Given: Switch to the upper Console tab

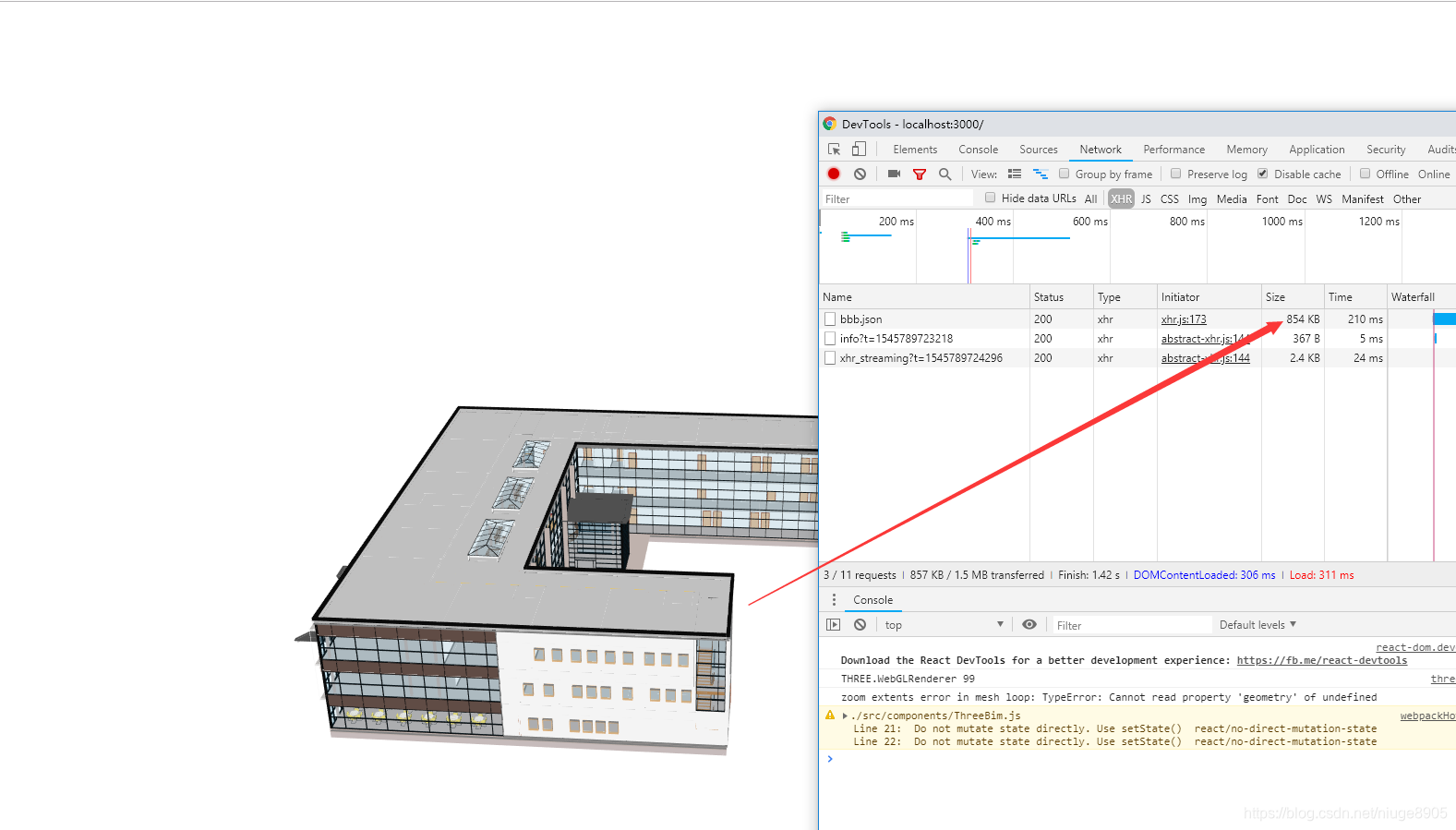Looking at the screenshot, I should pyautogui.click(x=978, y=150).
